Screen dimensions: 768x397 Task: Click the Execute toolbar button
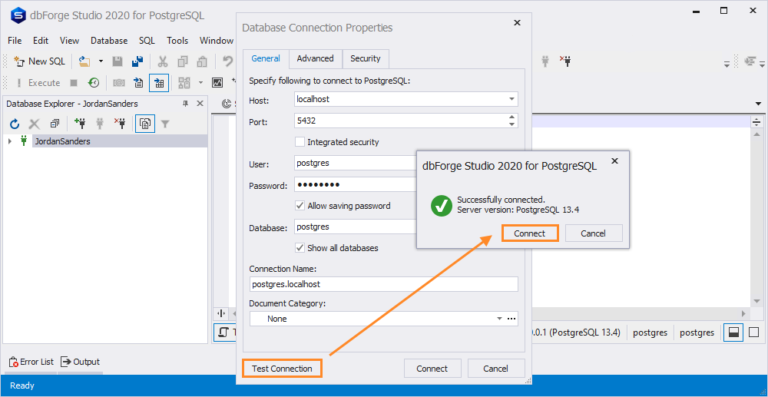[x=38, y=83]
